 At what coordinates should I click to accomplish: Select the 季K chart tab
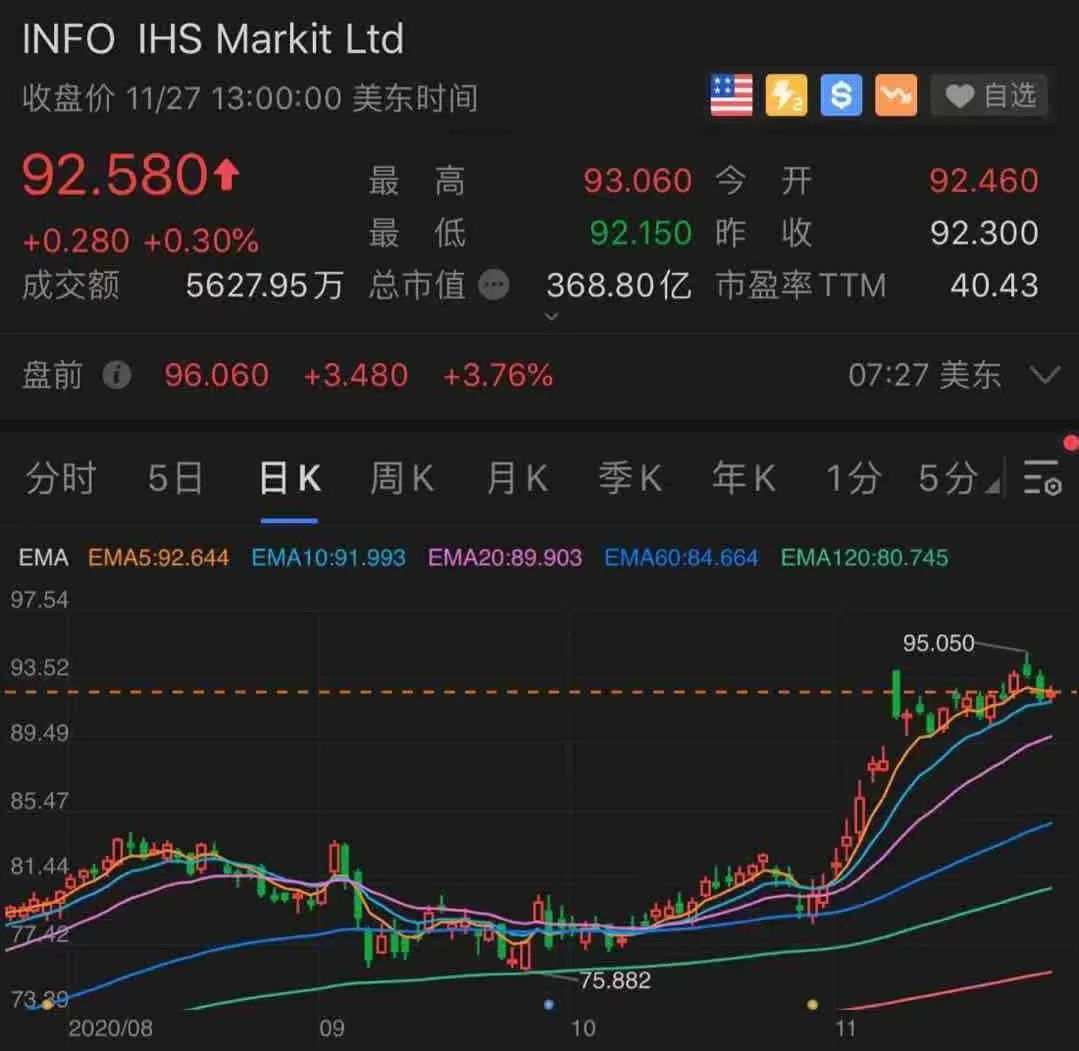point(630,478)
